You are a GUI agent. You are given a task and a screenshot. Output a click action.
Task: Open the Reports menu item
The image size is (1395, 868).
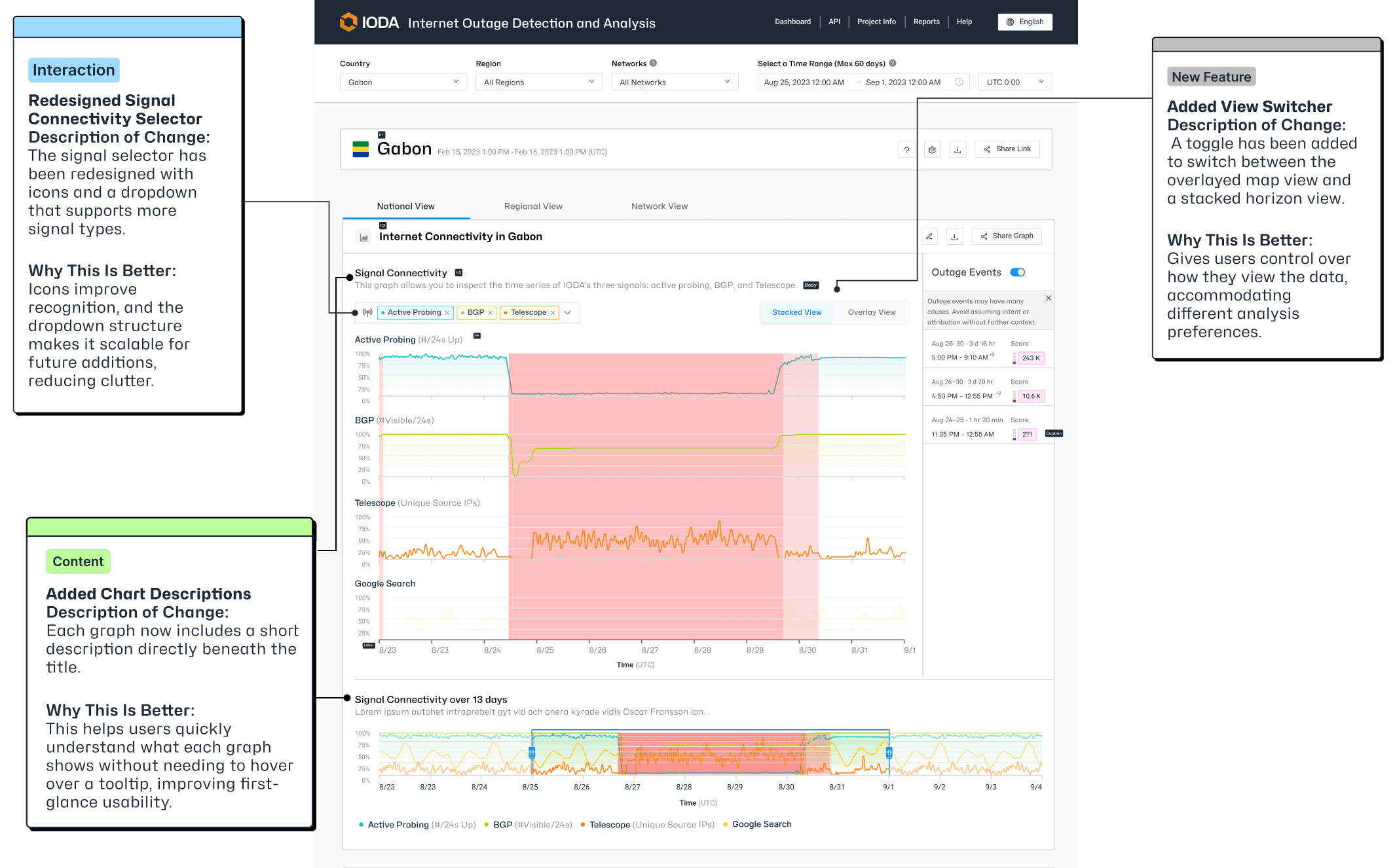pos(926,22)
